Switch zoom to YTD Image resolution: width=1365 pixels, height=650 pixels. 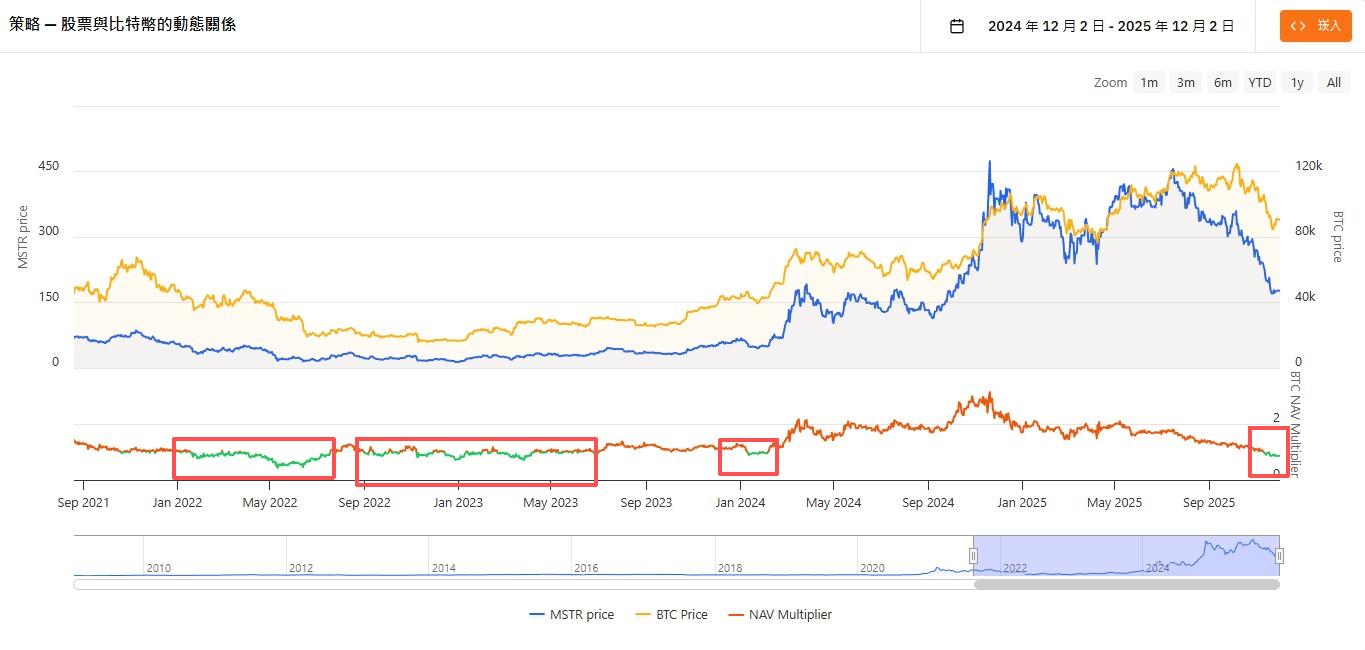[1260, 83]
